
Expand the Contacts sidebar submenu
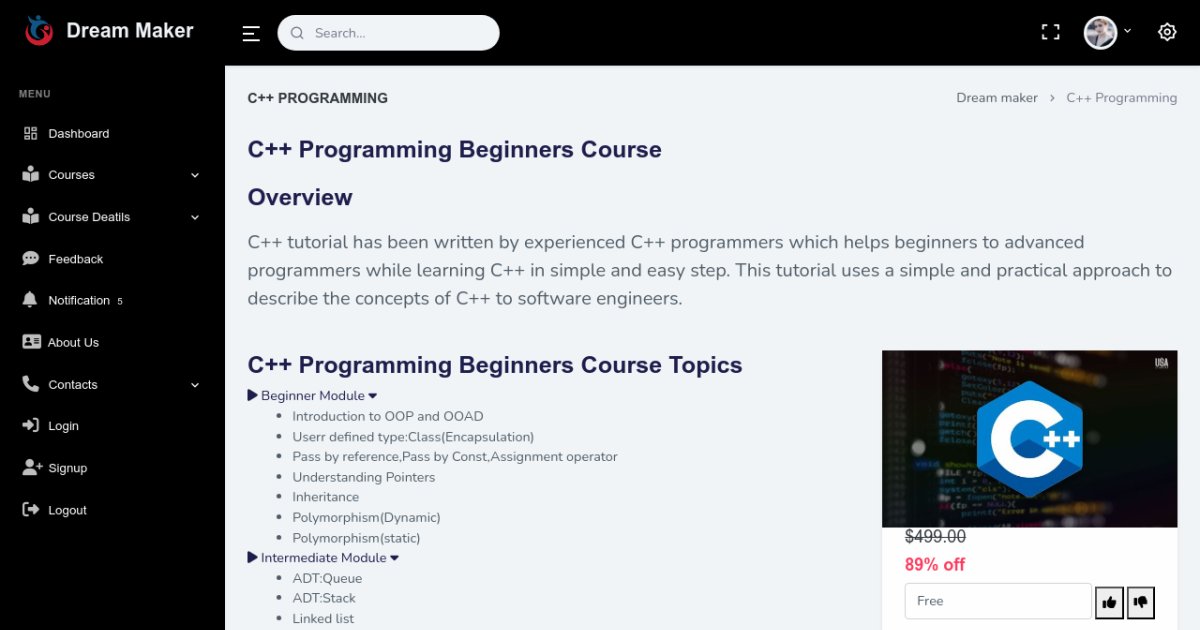tap(110, 385)
